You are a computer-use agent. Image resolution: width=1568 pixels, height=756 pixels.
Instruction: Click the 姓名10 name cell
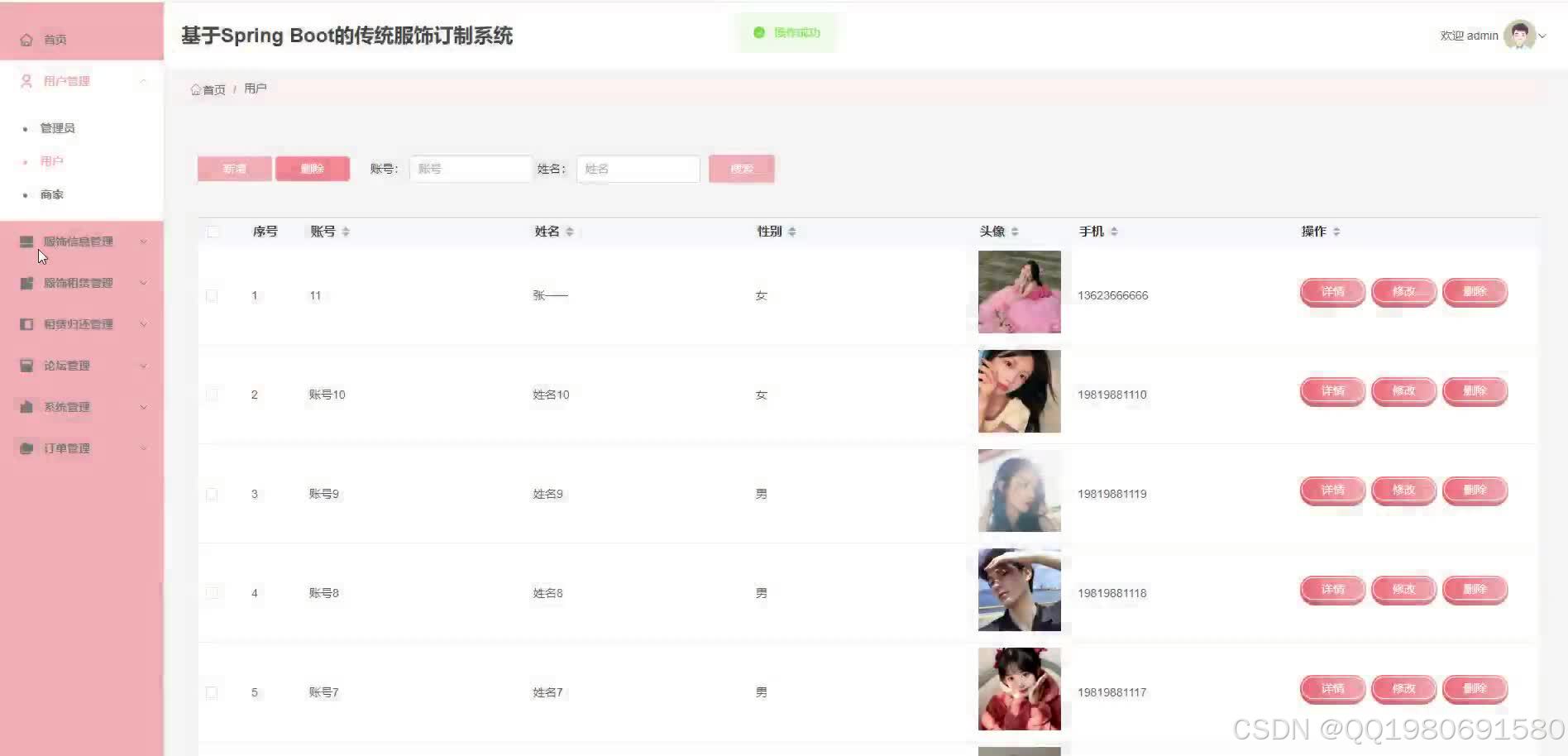tap(551, 395)
